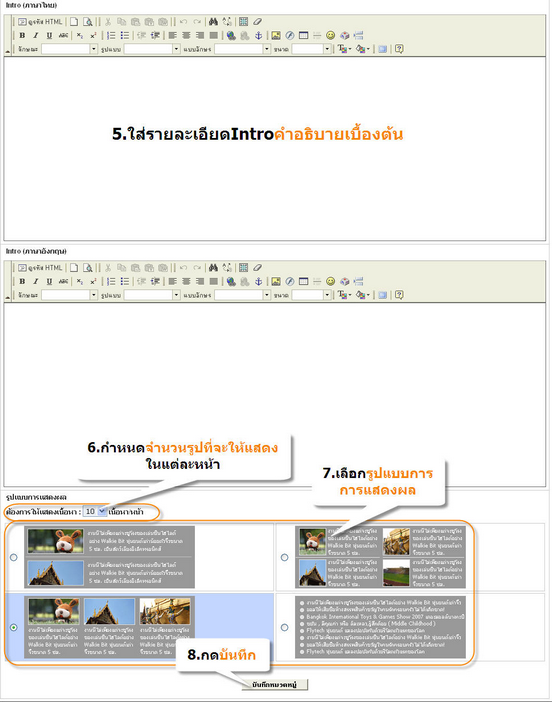
Task: Open the items-per-page dropdown showing 10
Action: point(95,511)
